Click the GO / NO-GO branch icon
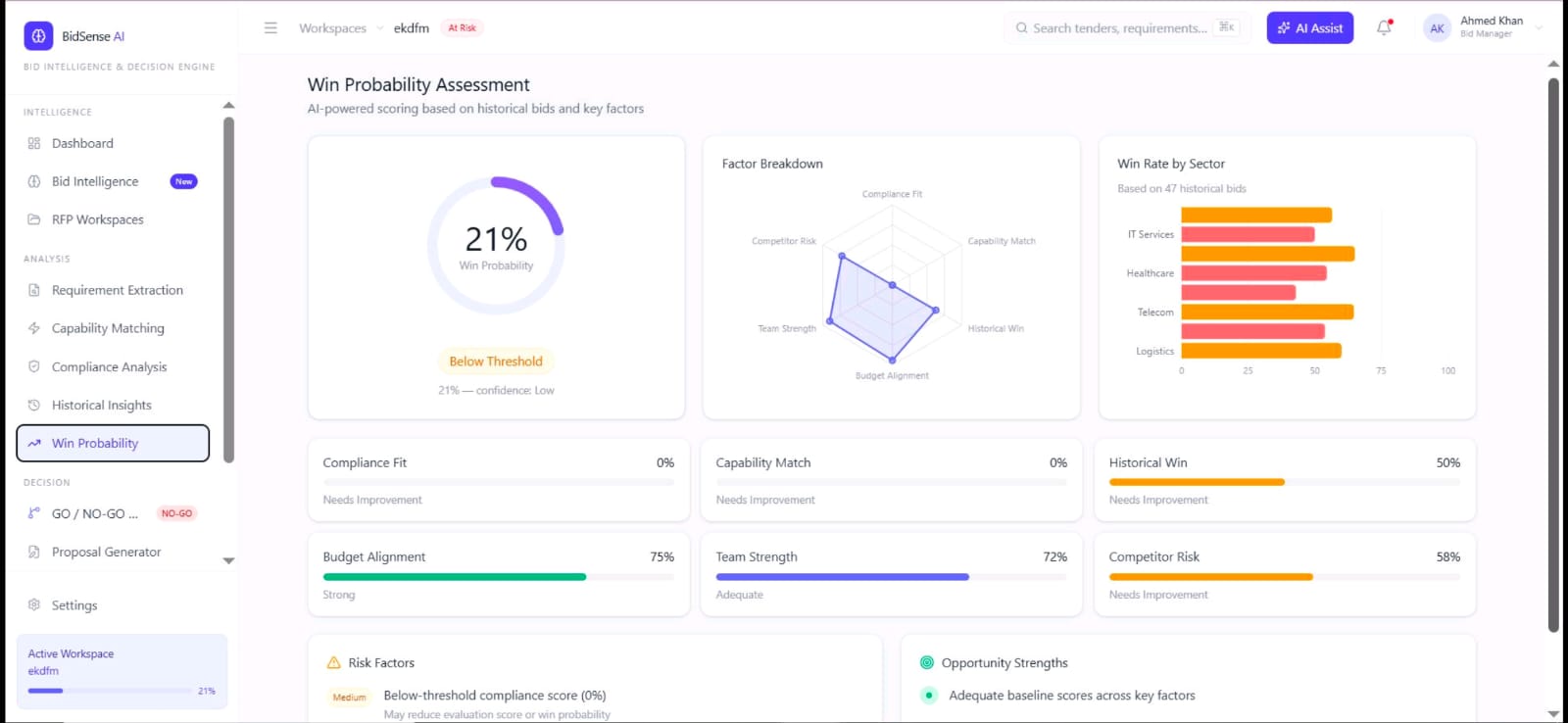The image size is (1568, 723). tap(34, 513)
